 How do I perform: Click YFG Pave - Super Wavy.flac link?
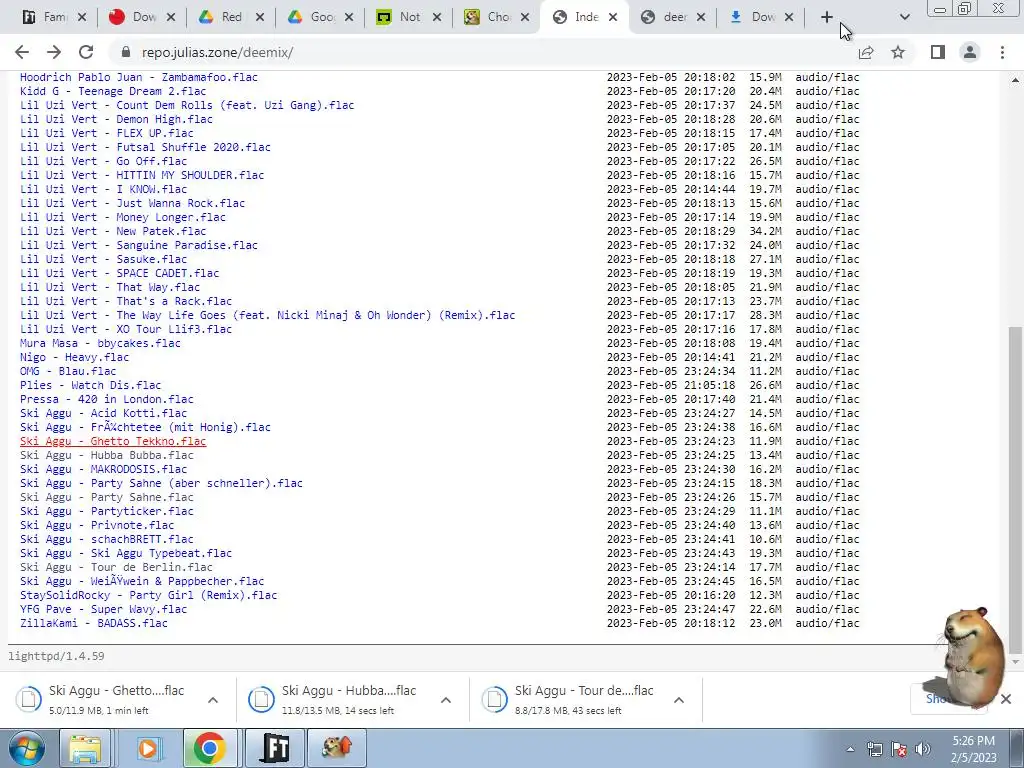[x=103, y=609]
